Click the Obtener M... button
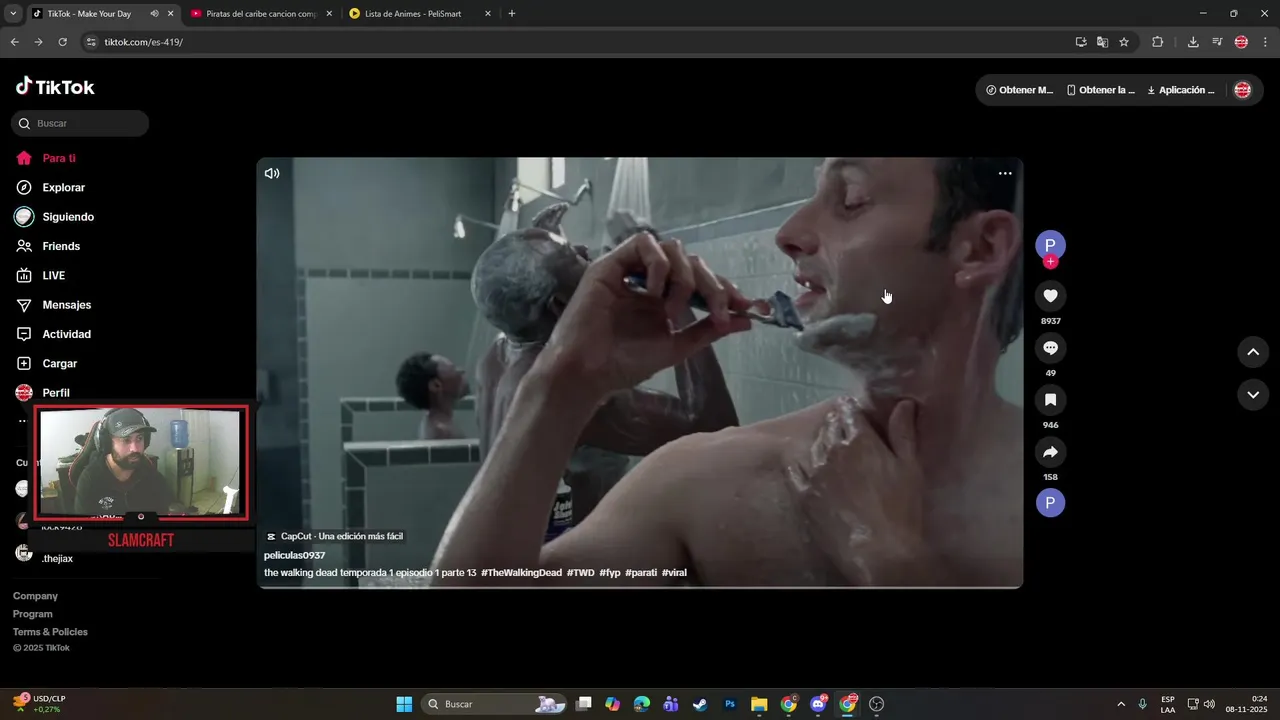The image size is (1280, 720). tap(1020, 90)
